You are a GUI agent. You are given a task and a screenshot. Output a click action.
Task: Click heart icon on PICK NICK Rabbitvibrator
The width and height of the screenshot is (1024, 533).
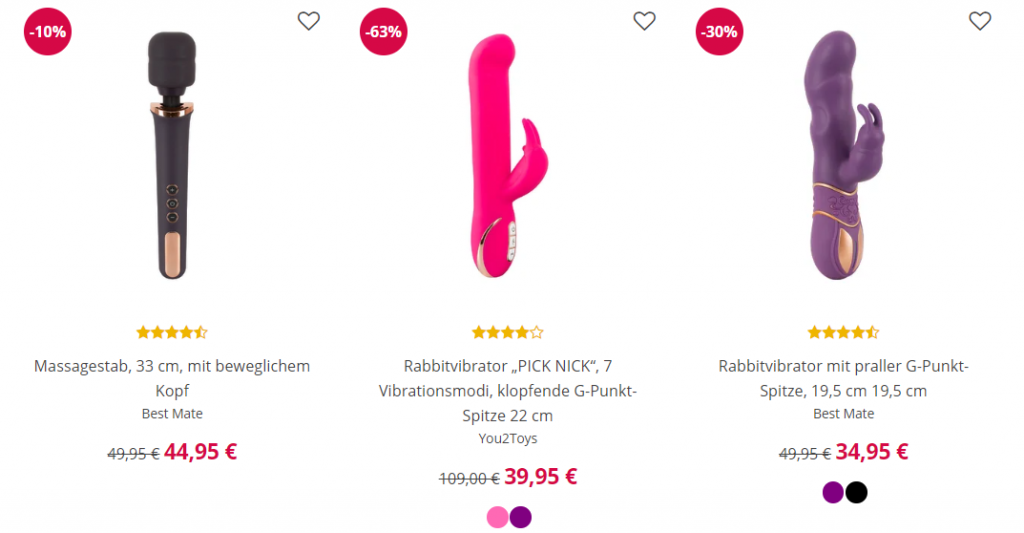(645, 21)
